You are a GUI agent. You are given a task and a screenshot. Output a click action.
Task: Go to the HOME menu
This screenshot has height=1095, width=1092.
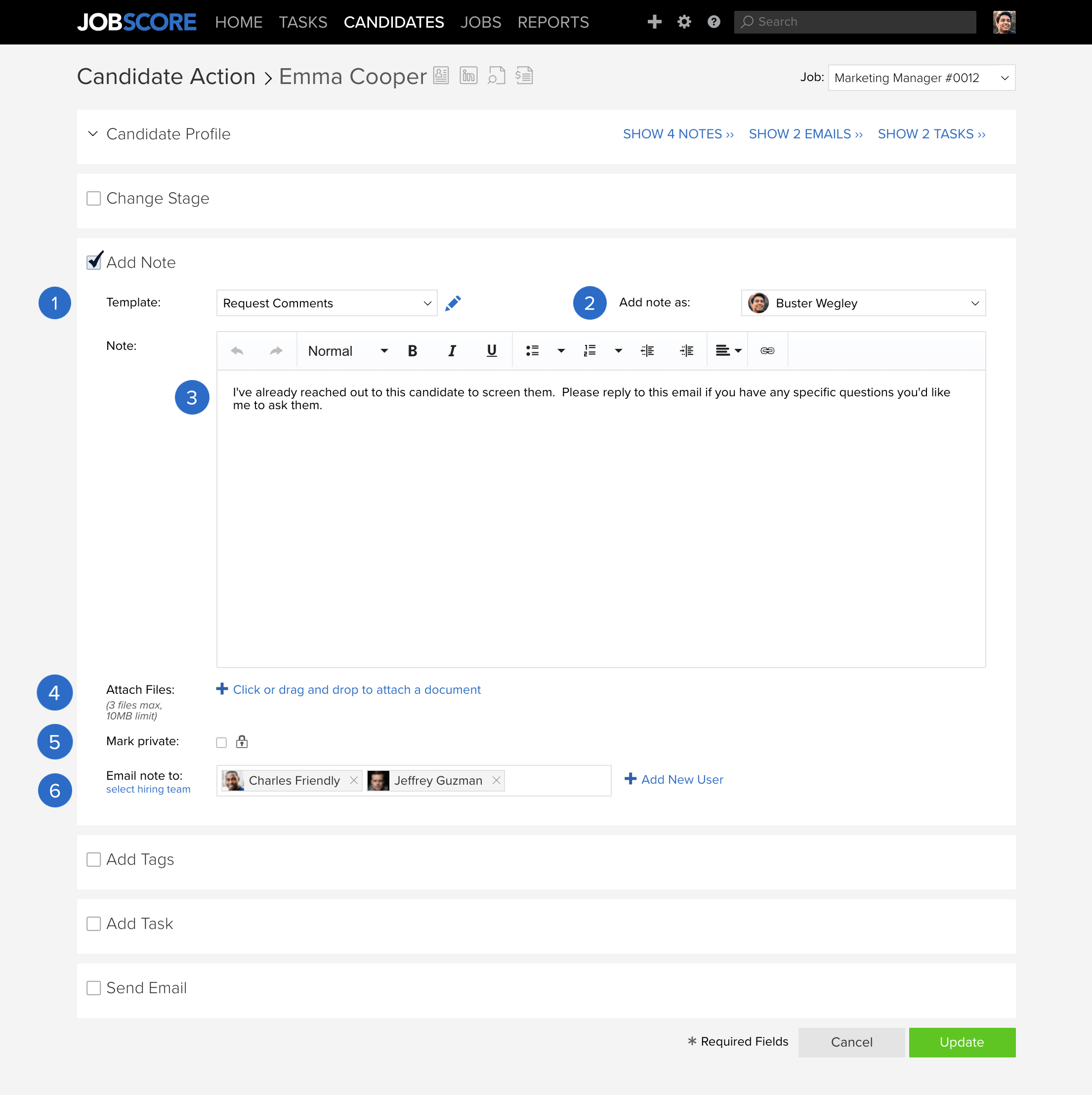tap(239, 22)
